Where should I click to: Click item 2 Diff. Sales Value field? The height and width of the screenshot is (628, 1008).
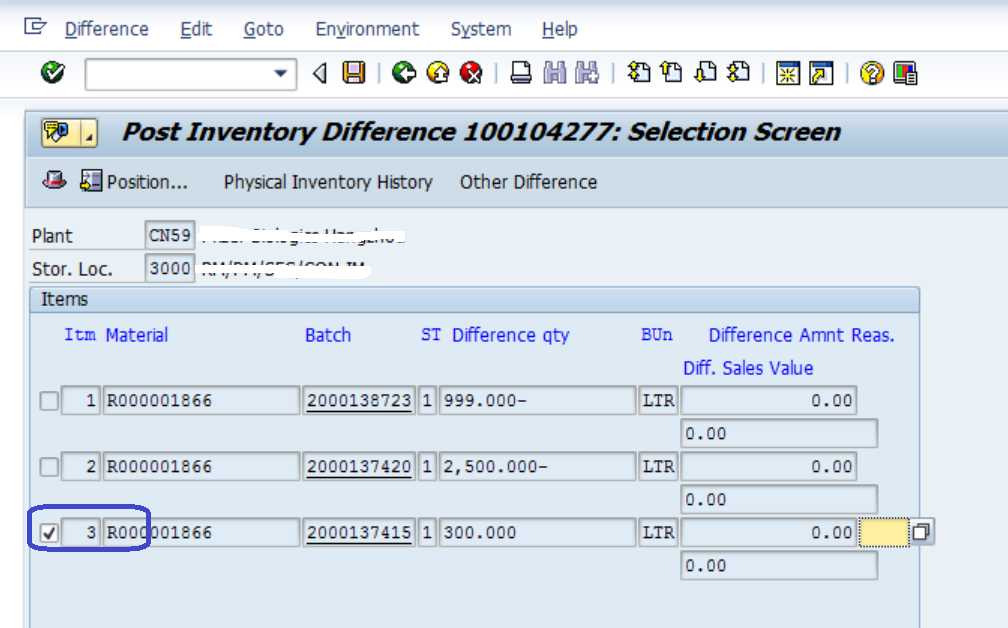click(x=778, y=499)
